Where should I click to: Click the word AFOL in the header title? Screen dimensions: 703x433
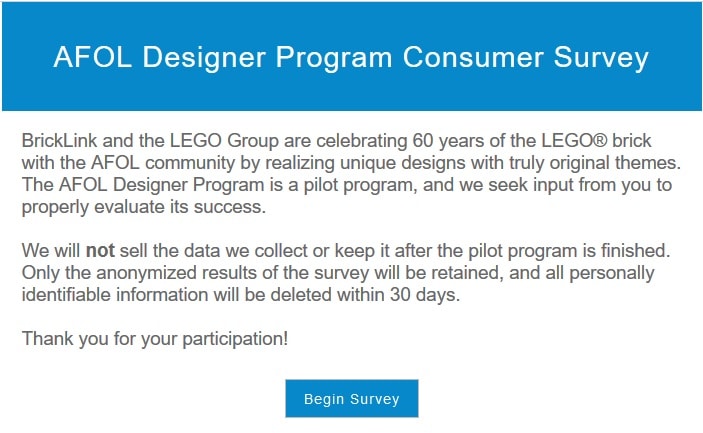click(93, 57)
